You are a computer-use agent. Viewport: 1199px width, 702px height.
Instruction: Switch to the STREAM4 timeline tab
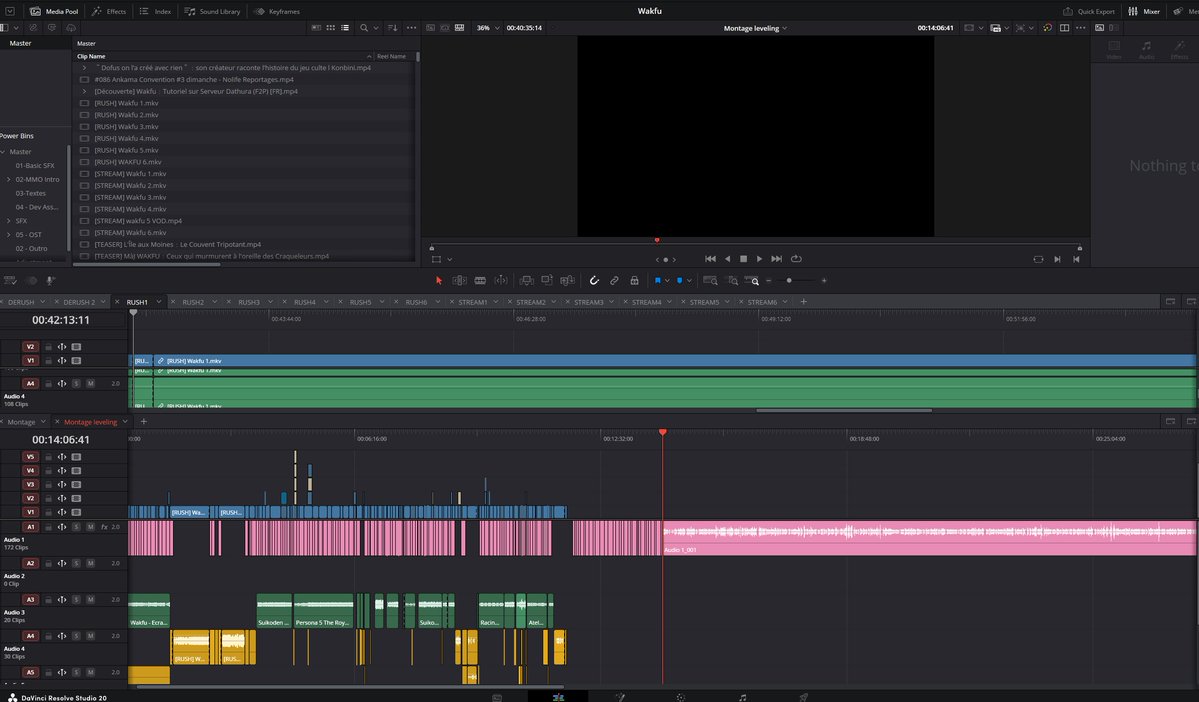[x=646, y=302]
